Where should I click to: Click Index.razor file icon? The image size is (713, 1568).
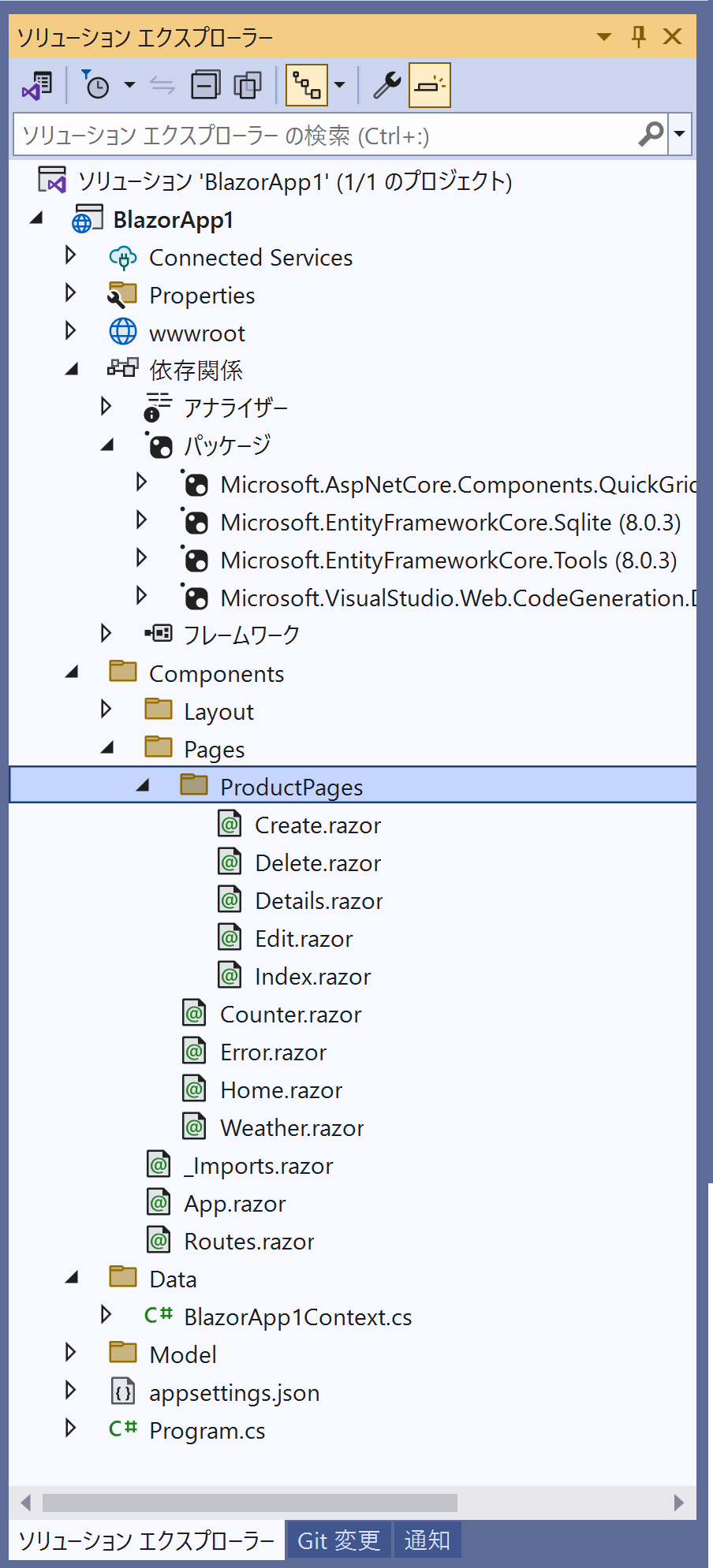[230, 975]
